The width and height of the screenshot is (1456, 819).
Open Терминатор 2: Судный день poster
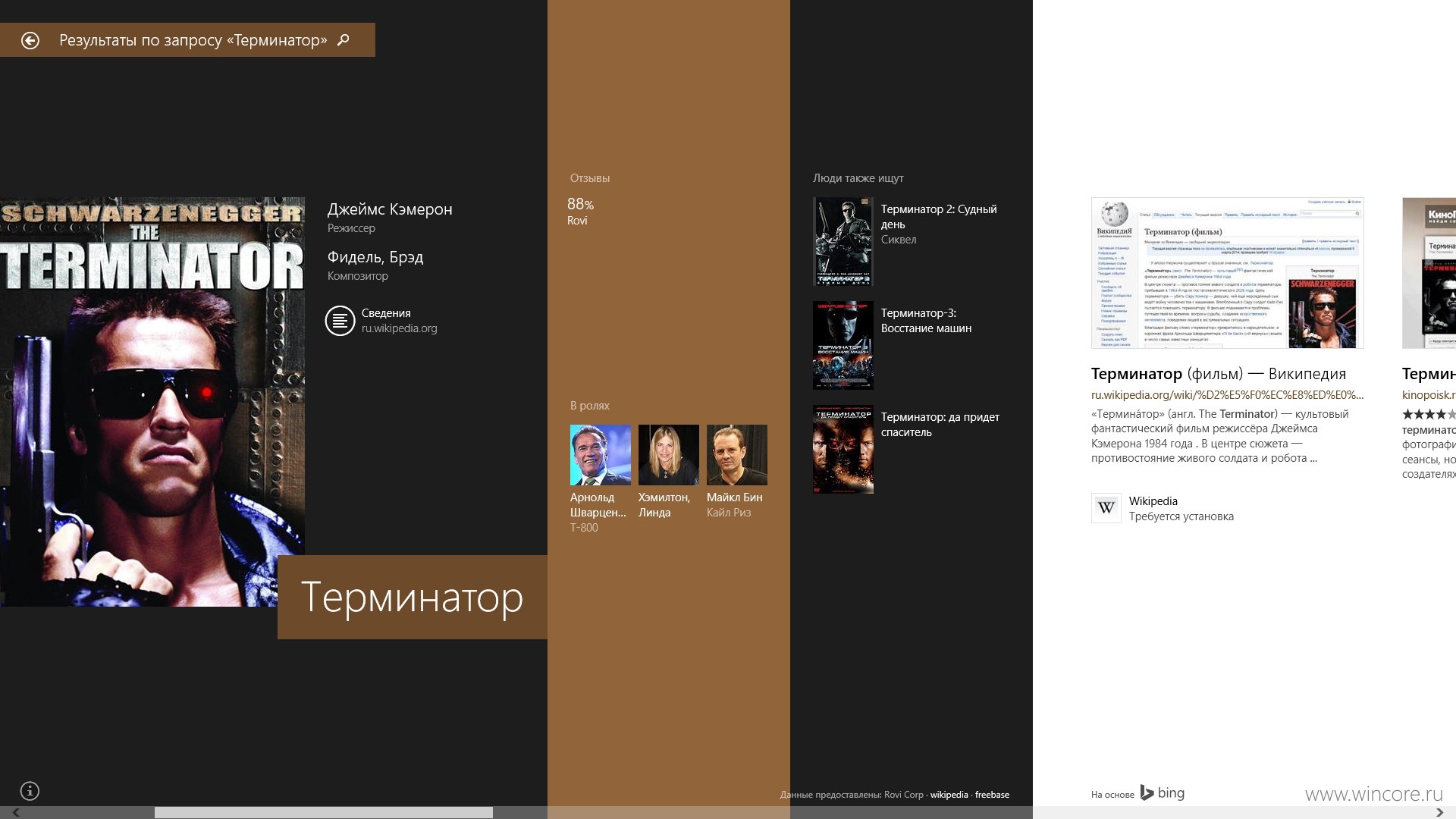tap(843, 242)
